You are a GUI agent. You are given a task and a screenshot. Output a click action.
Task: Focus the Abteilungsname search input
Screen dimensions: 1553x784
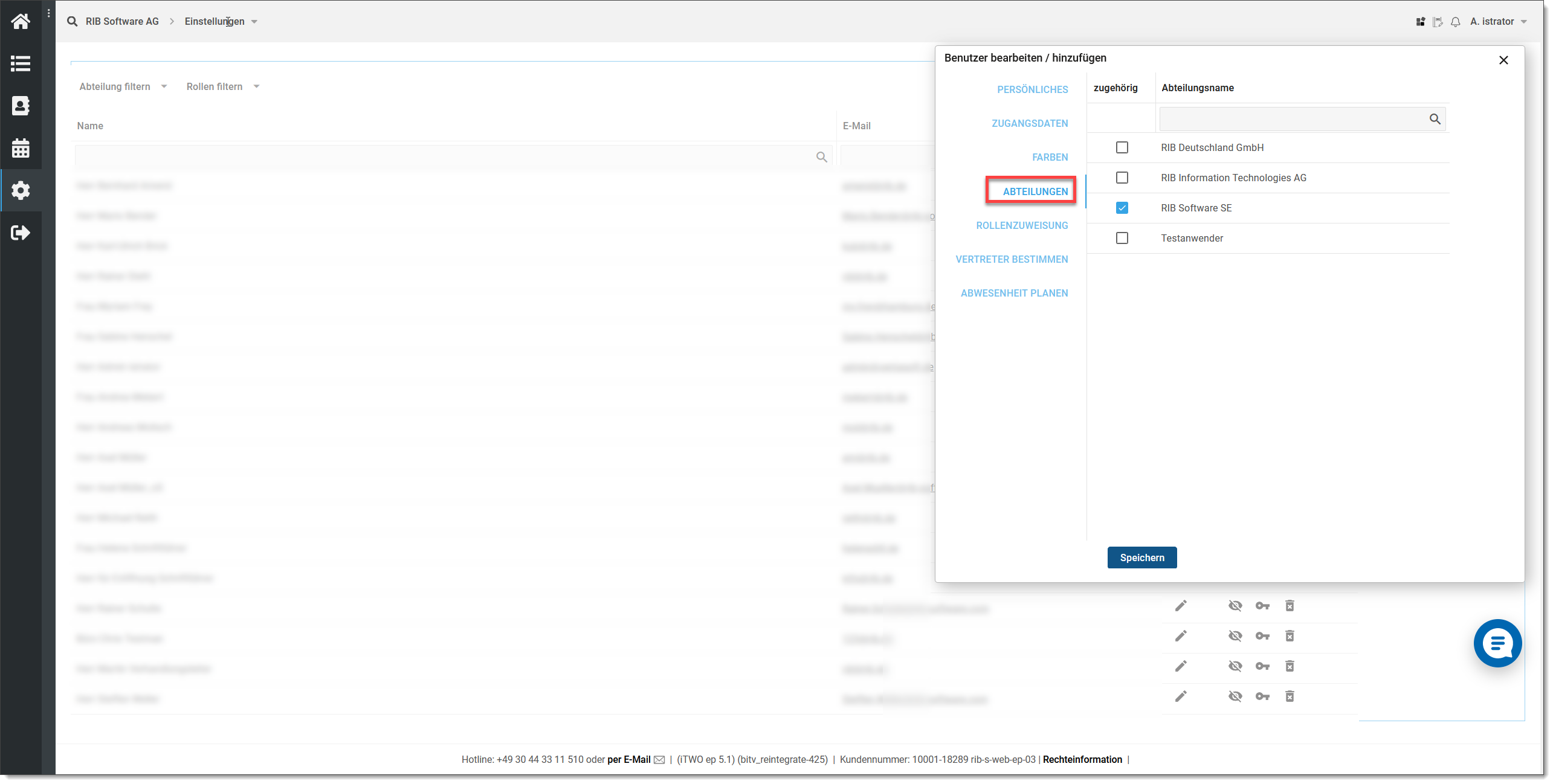point(1302,119)
